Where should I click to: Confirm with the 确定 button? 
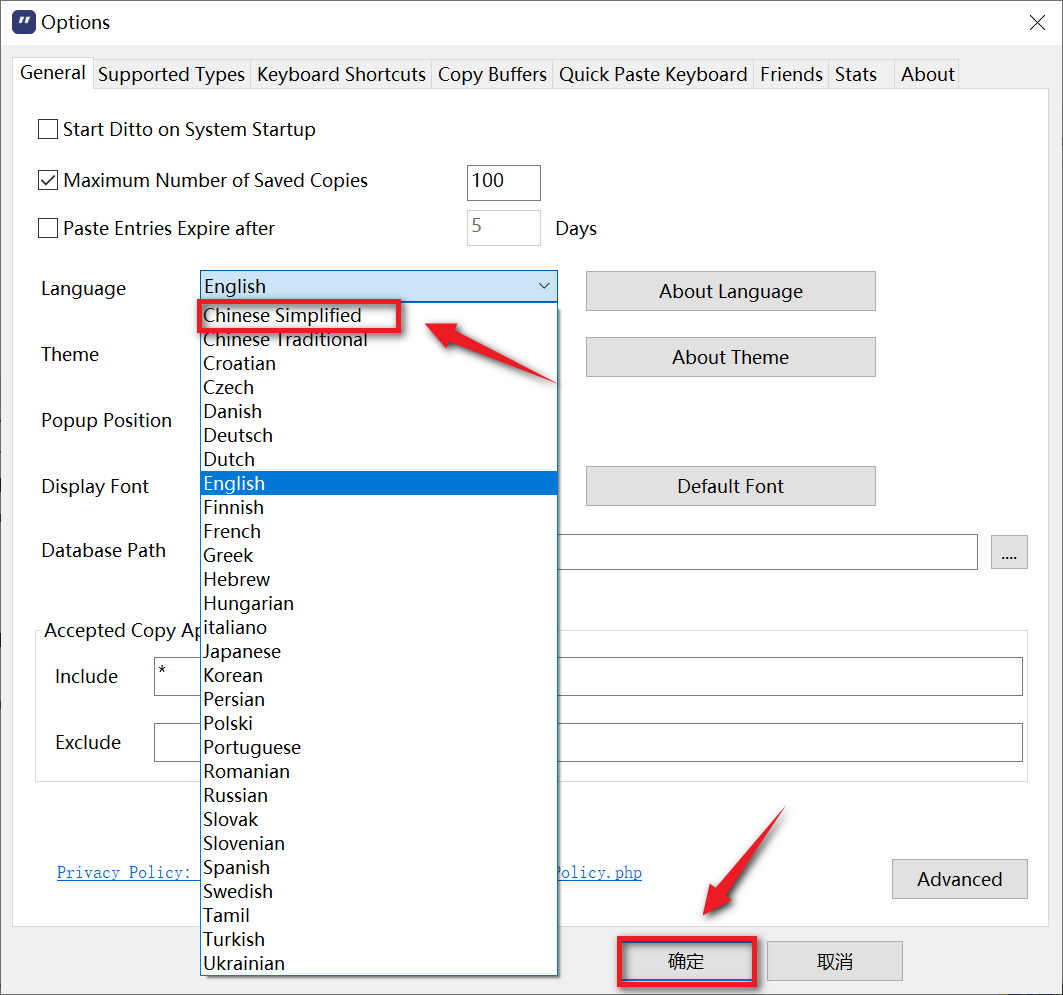686,961
